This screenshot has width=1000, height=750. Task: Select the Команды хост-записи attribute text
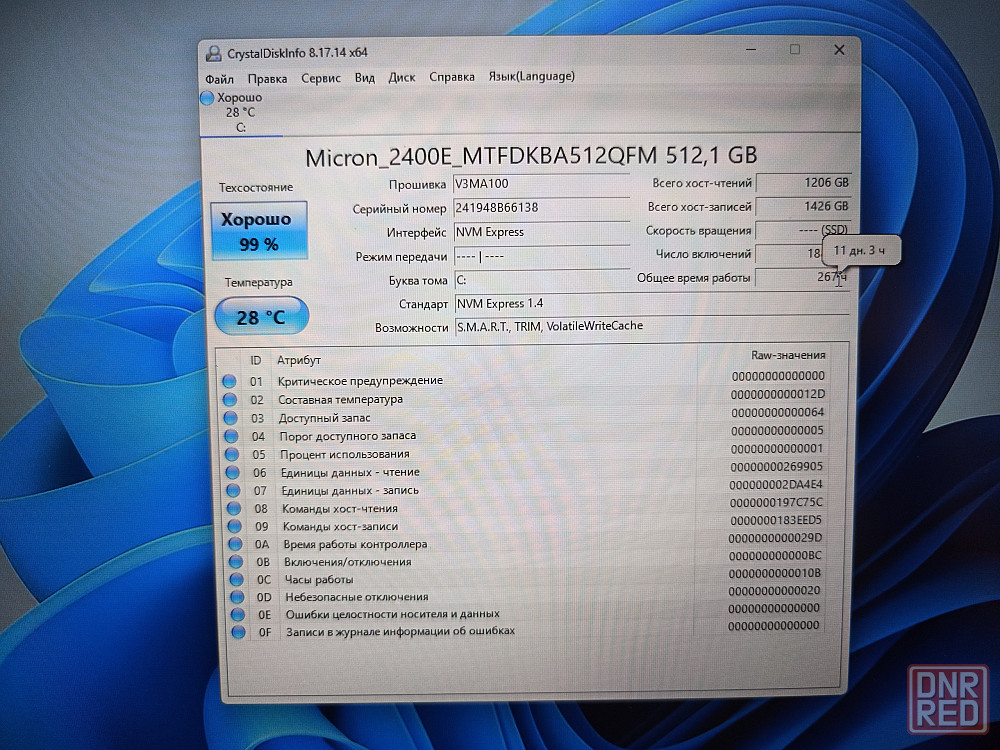[x=341, y=526]
